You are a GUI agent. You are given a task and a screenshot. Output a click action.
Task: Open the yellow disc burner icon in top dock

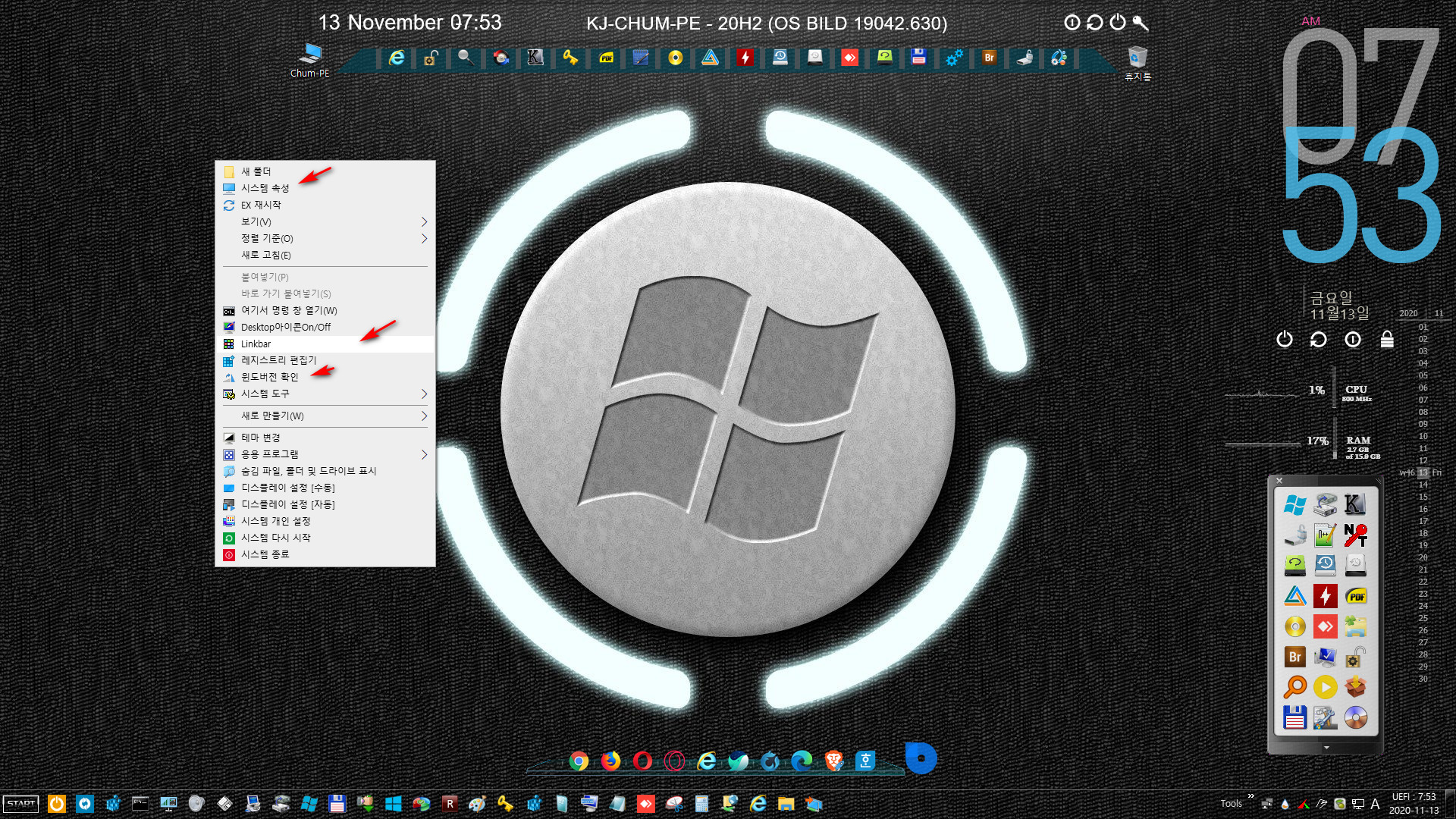coord(675,58)
